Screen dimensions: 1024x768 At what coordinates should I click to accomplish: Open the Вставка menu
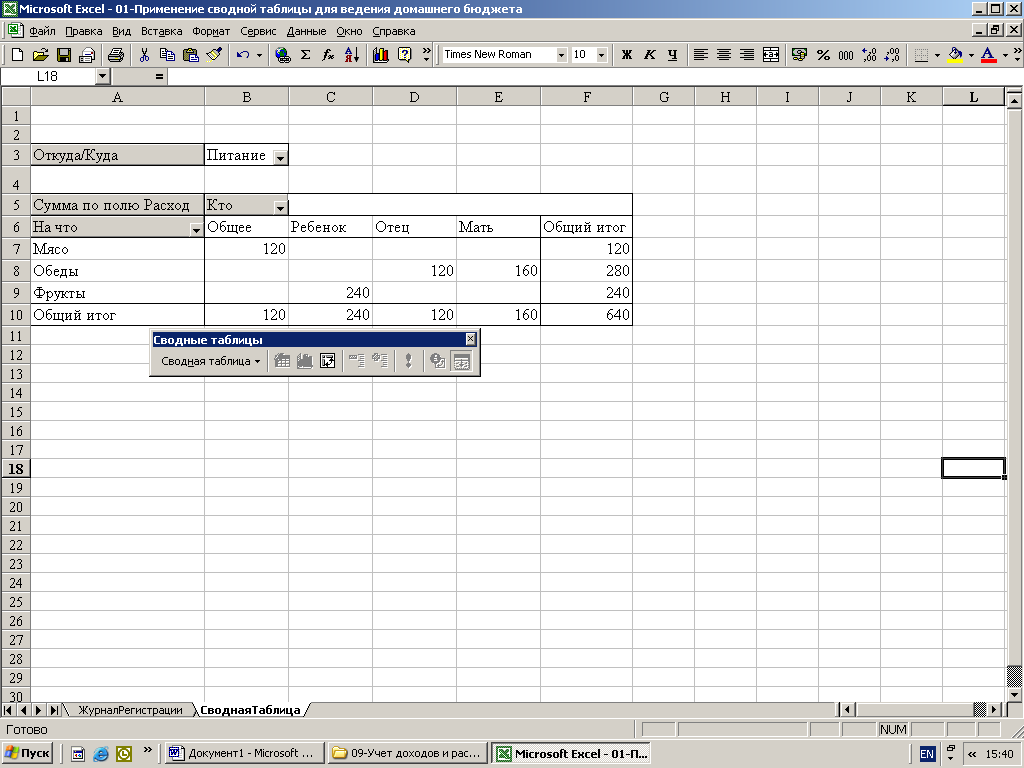(x=161, y=31)
